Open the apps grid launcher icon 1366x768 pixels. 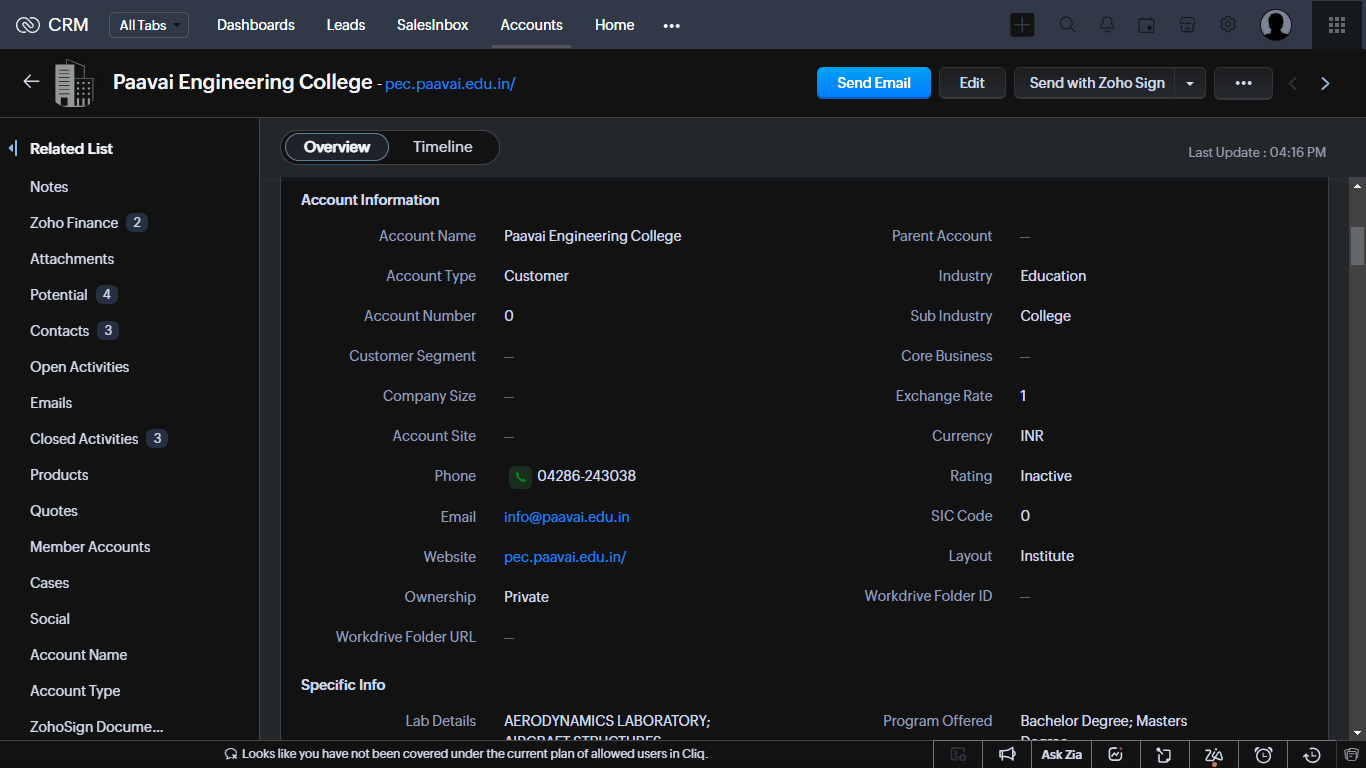pyautogui.click(x=1337, y=25)
